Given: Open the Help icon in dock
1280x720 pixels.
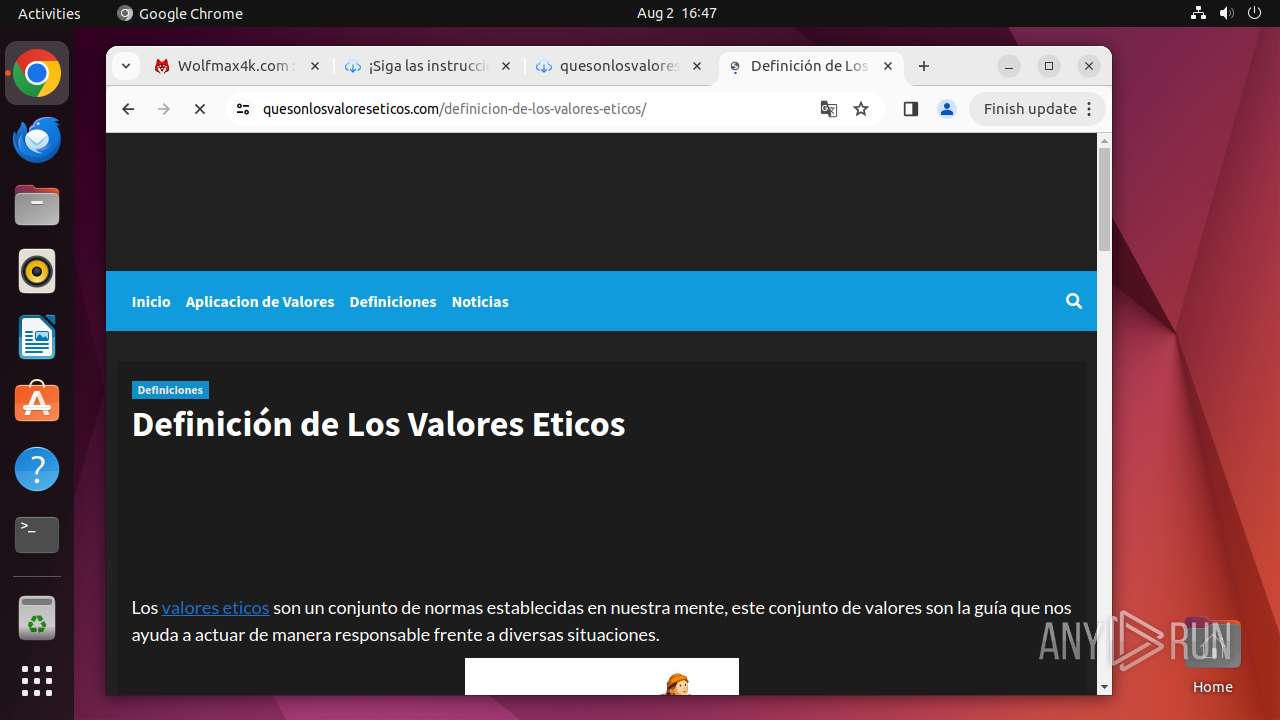Looking at the screenshot, I should click(37, 469).
